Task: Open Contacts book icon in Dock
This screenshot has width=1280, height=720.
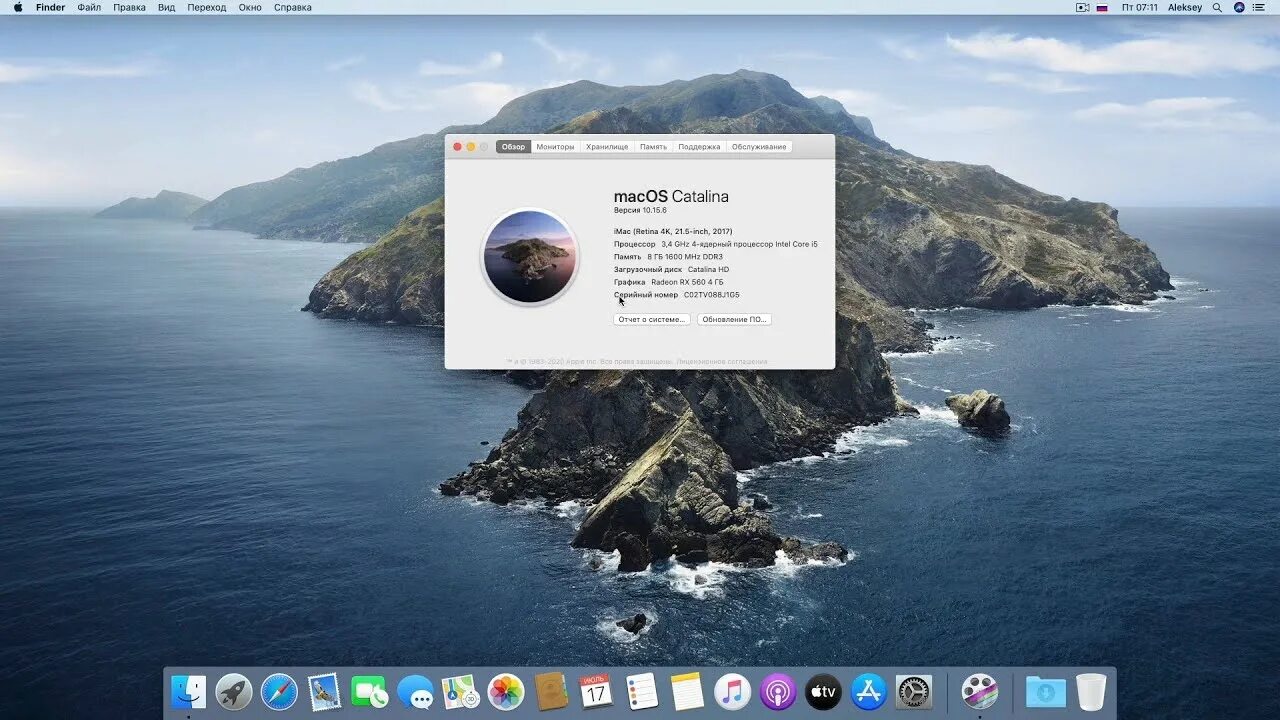Action: 551,691
